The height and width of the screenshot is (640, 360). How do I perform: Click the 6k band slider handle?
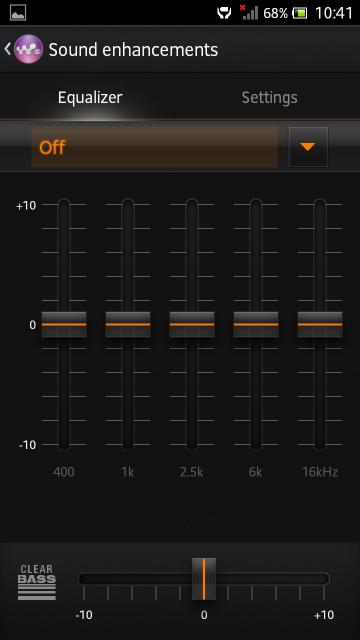click(256, 324)
